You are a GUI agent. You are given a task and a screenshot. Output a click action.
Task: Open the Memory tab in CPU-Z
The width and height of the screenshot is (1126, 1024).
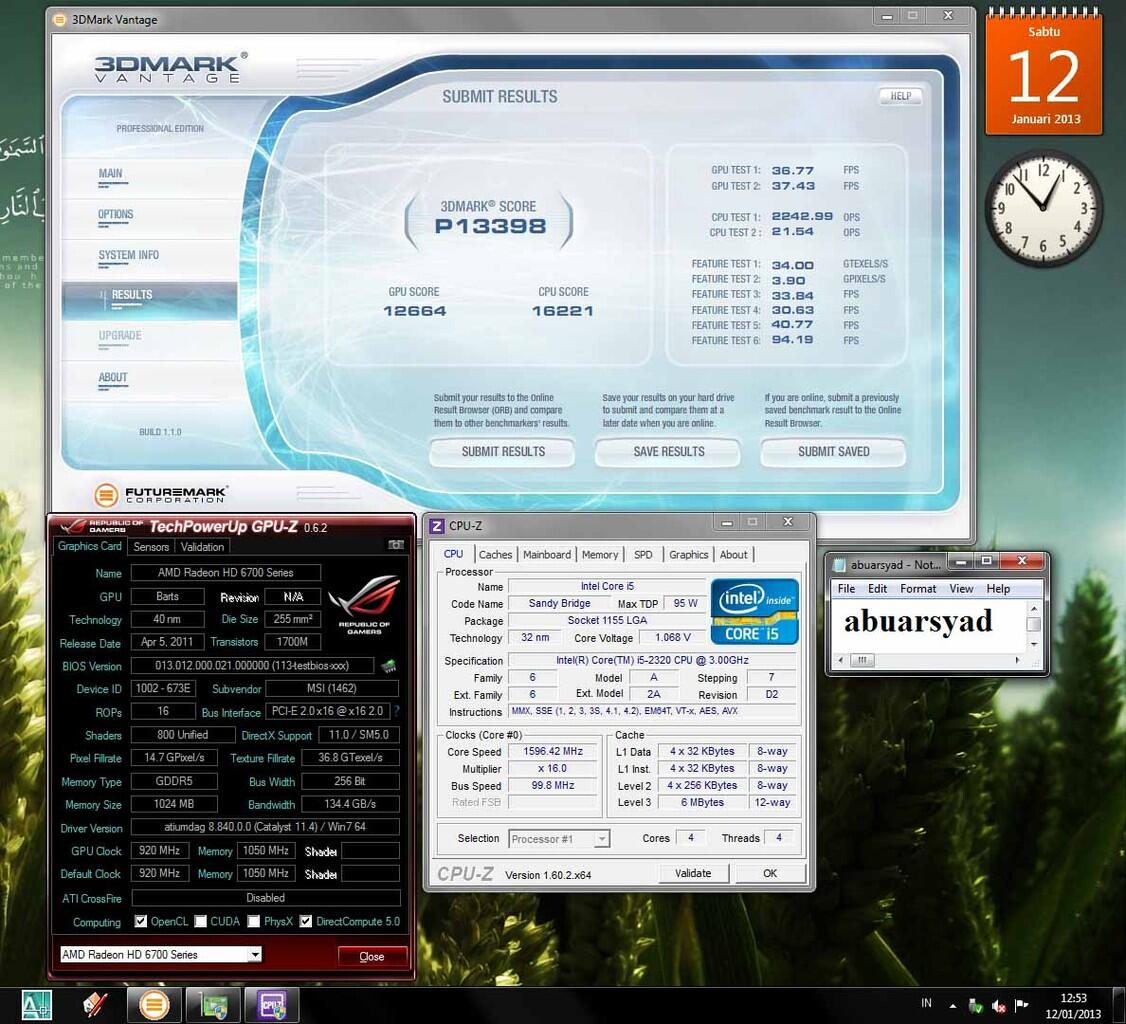click(x=600, y=554)
